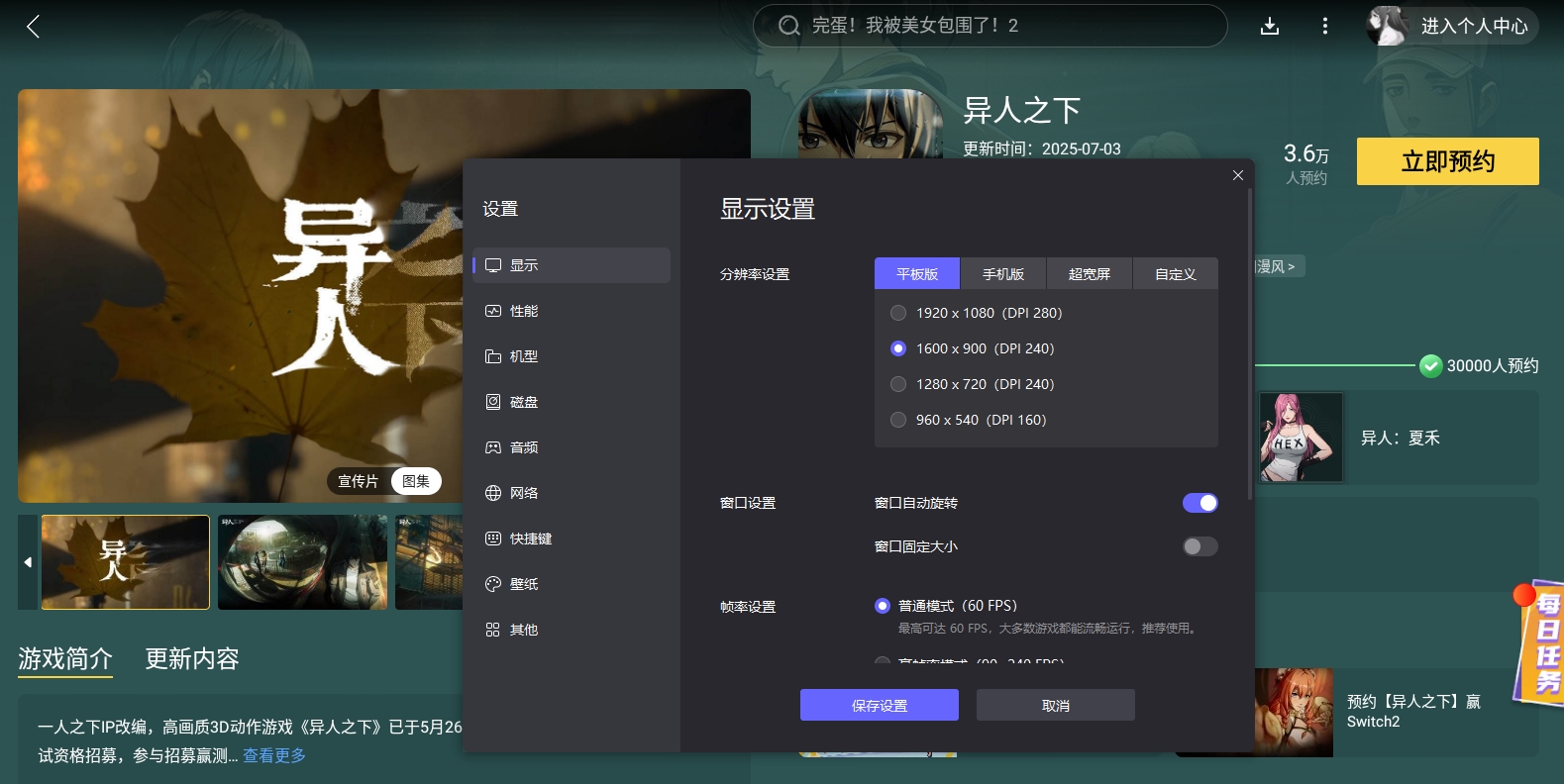Open 网络 settings section
Screen dimensions: 1564x784
[x=572, y=493]
